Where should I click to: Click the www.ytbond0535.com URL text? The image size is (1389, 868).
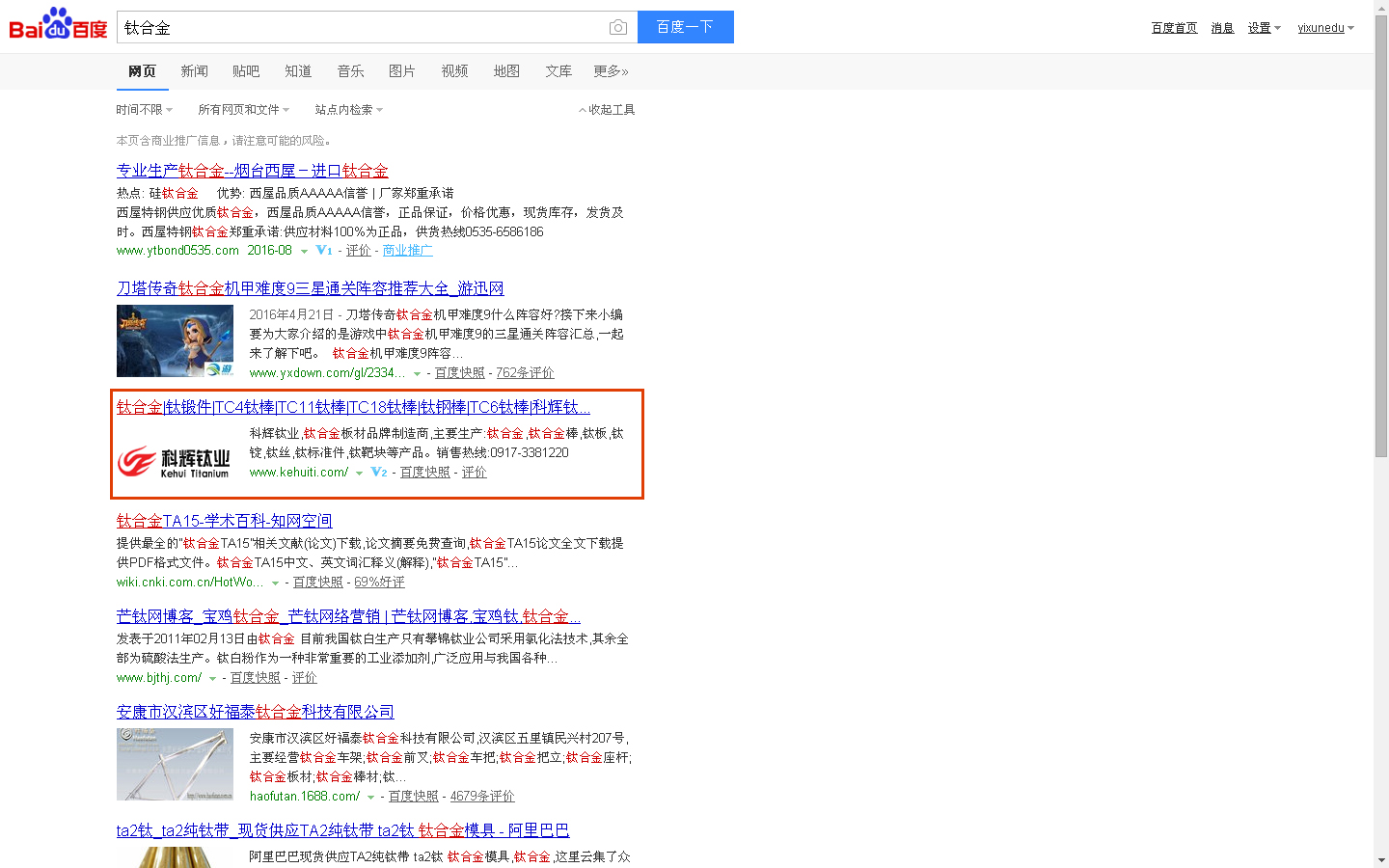(177, 251)
